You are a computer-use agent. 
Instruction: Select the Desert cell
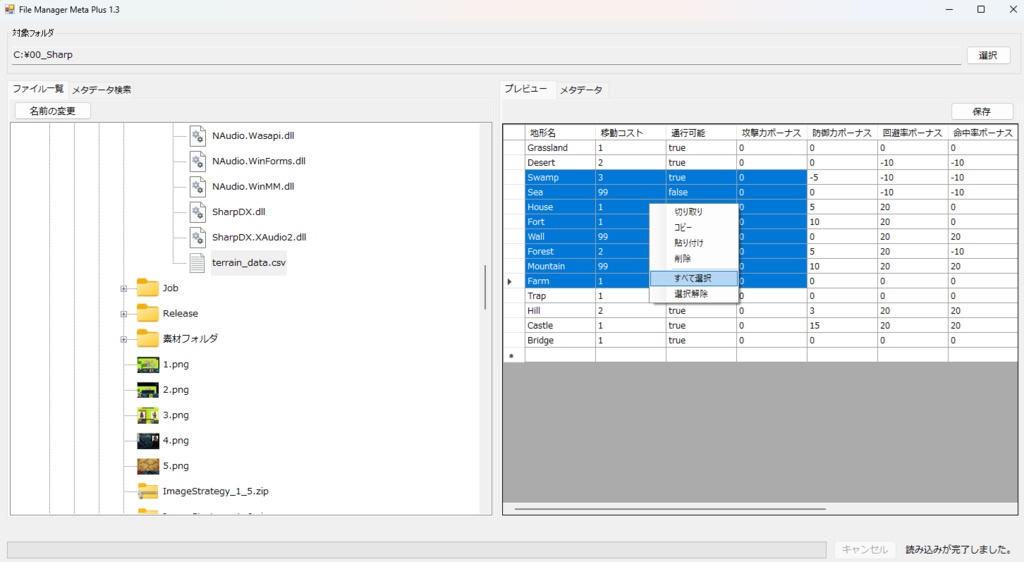[560, 163]
